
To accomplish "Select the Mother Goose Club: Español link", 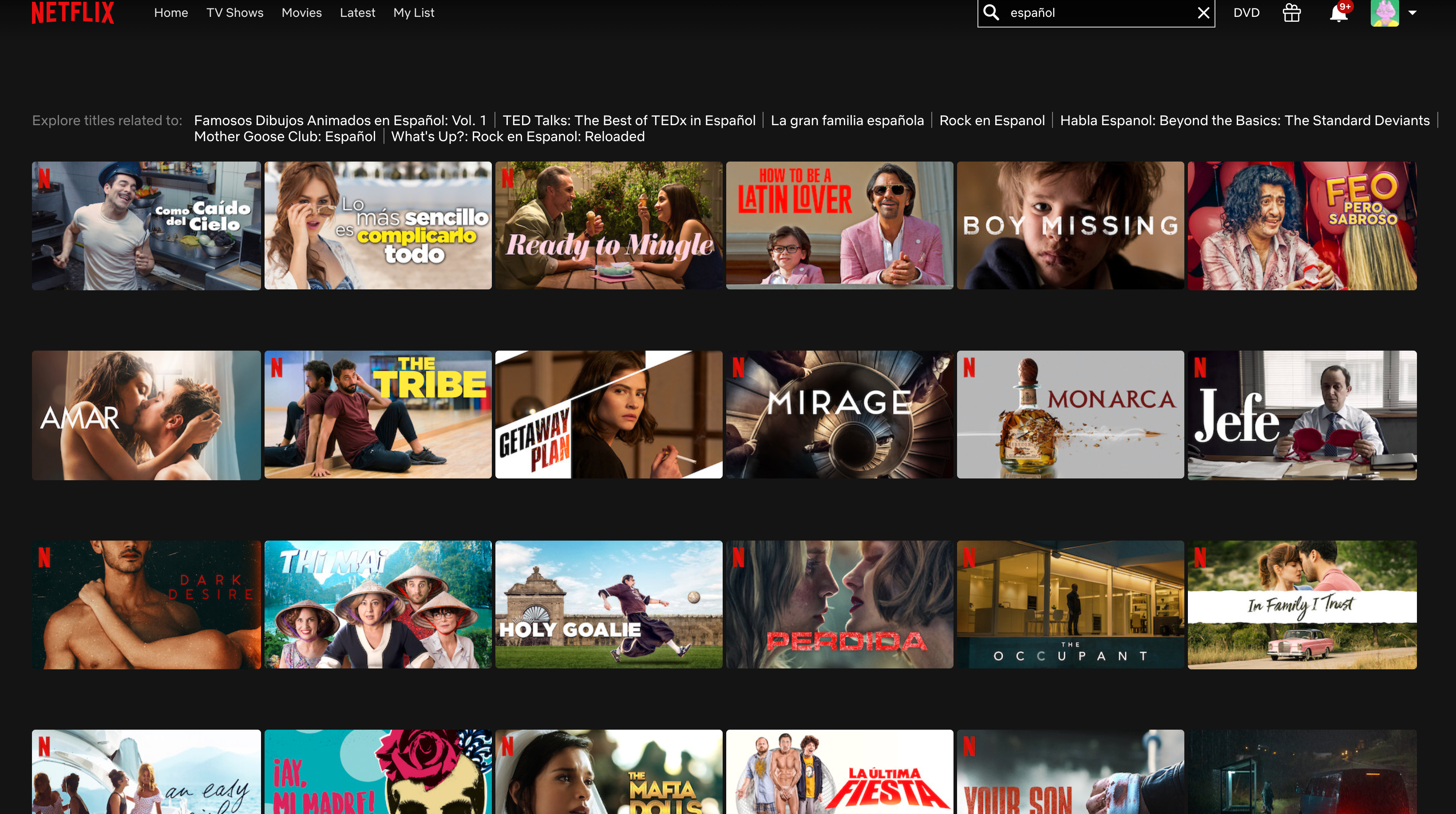I will pyautogui.click(x=284, y=136).
